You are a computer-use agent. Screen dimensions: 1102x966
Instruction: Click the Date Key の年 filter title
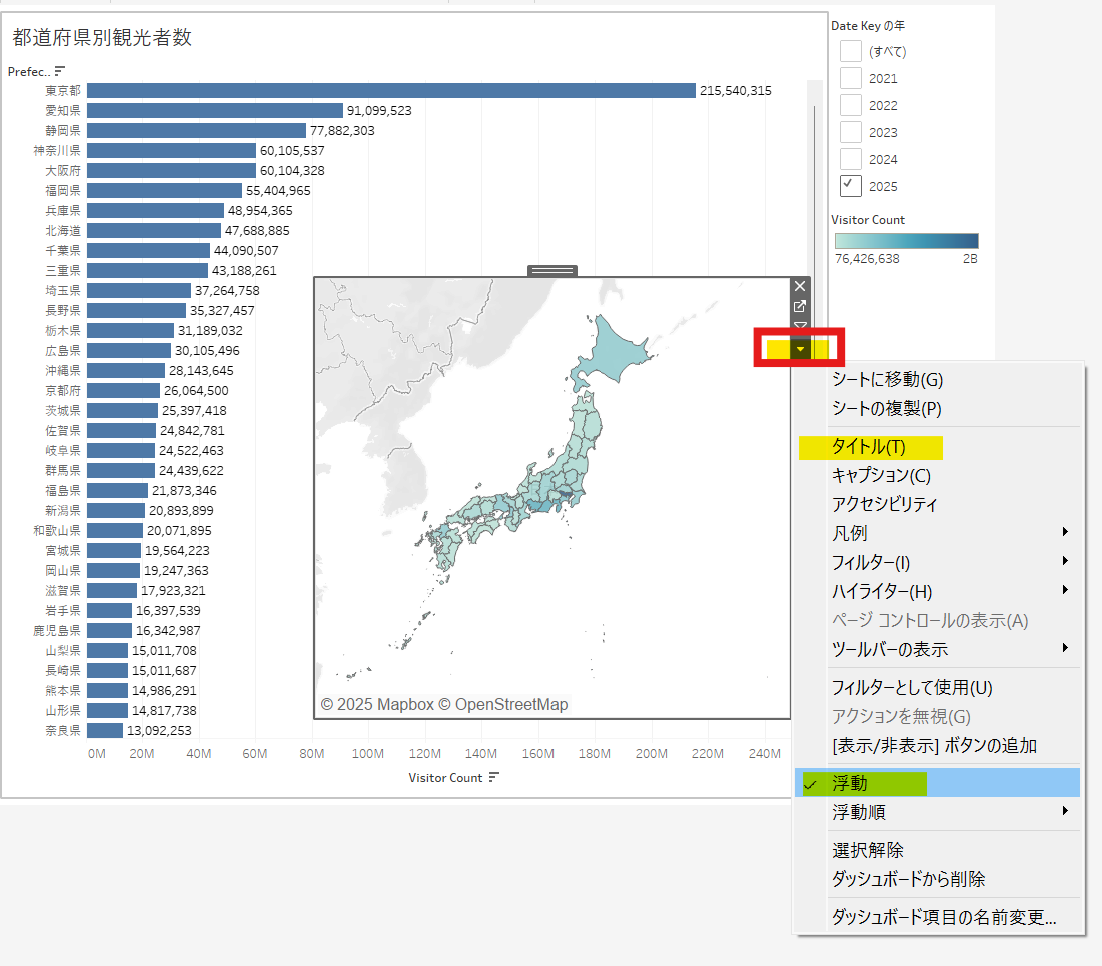868,25
